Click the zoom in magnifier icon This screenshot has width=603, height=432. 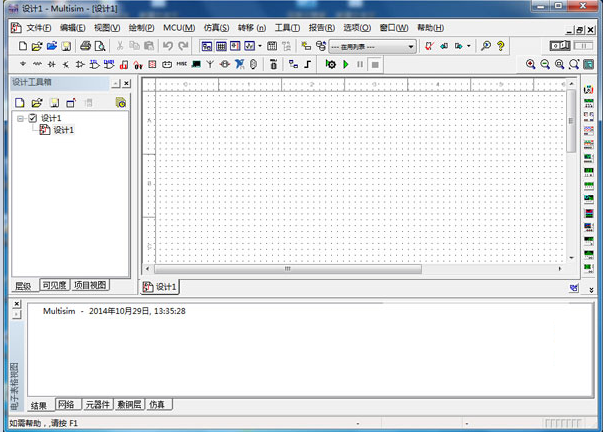[x=531, y=64]
